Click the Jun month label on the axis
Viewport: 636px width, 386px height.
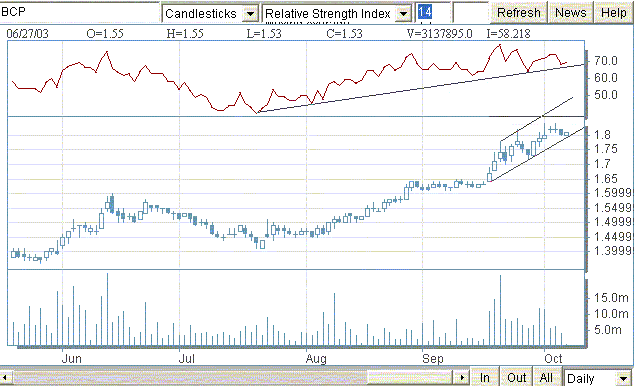click(x=71, y=358)
